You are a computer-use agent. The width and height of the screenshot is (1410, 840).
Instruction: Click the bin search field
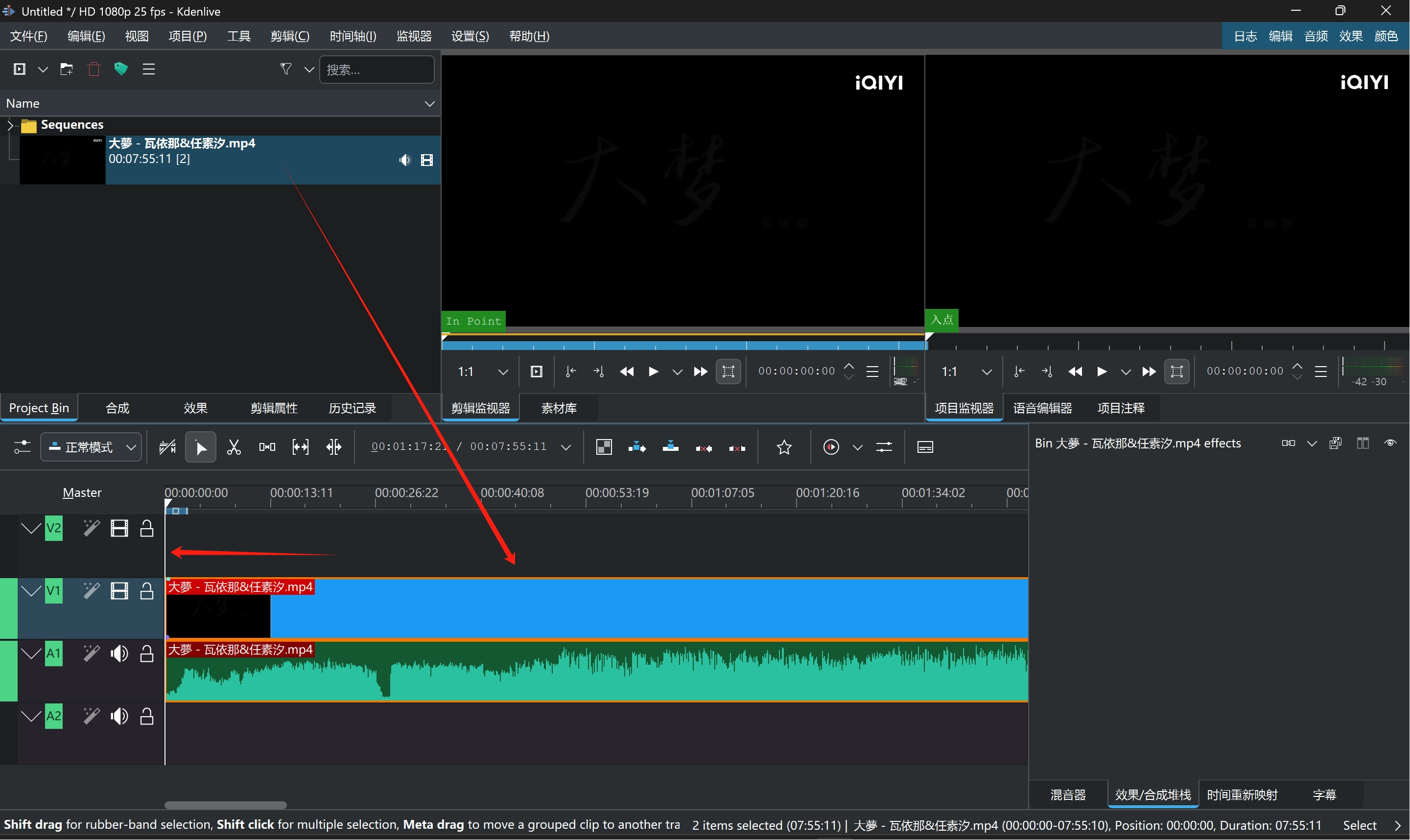(377, 70)
